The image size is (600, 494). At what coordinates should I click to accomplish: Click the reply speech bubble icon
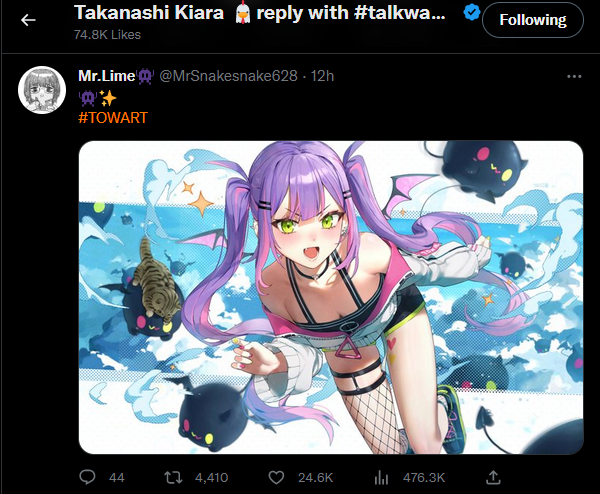87,477
